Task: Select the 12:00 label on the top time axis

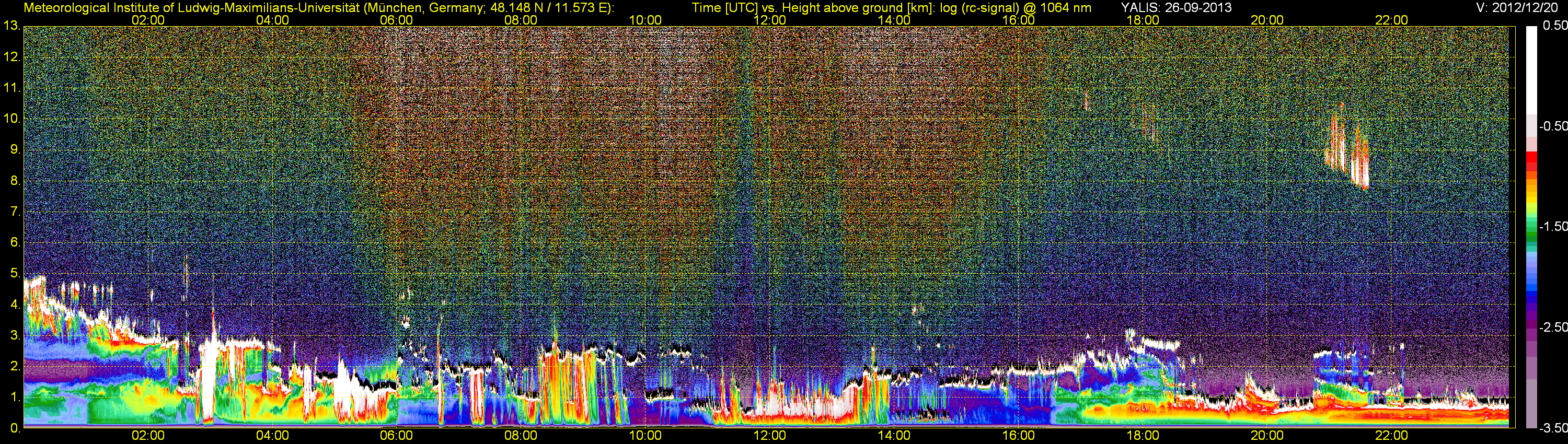Action: (x=769, y=20)
